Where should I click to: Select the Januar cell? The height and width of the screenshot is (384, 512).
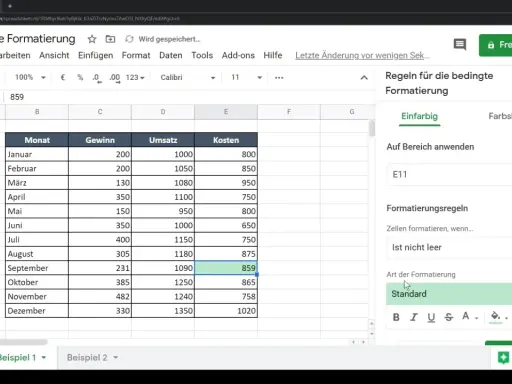click(x=37, y=154)
